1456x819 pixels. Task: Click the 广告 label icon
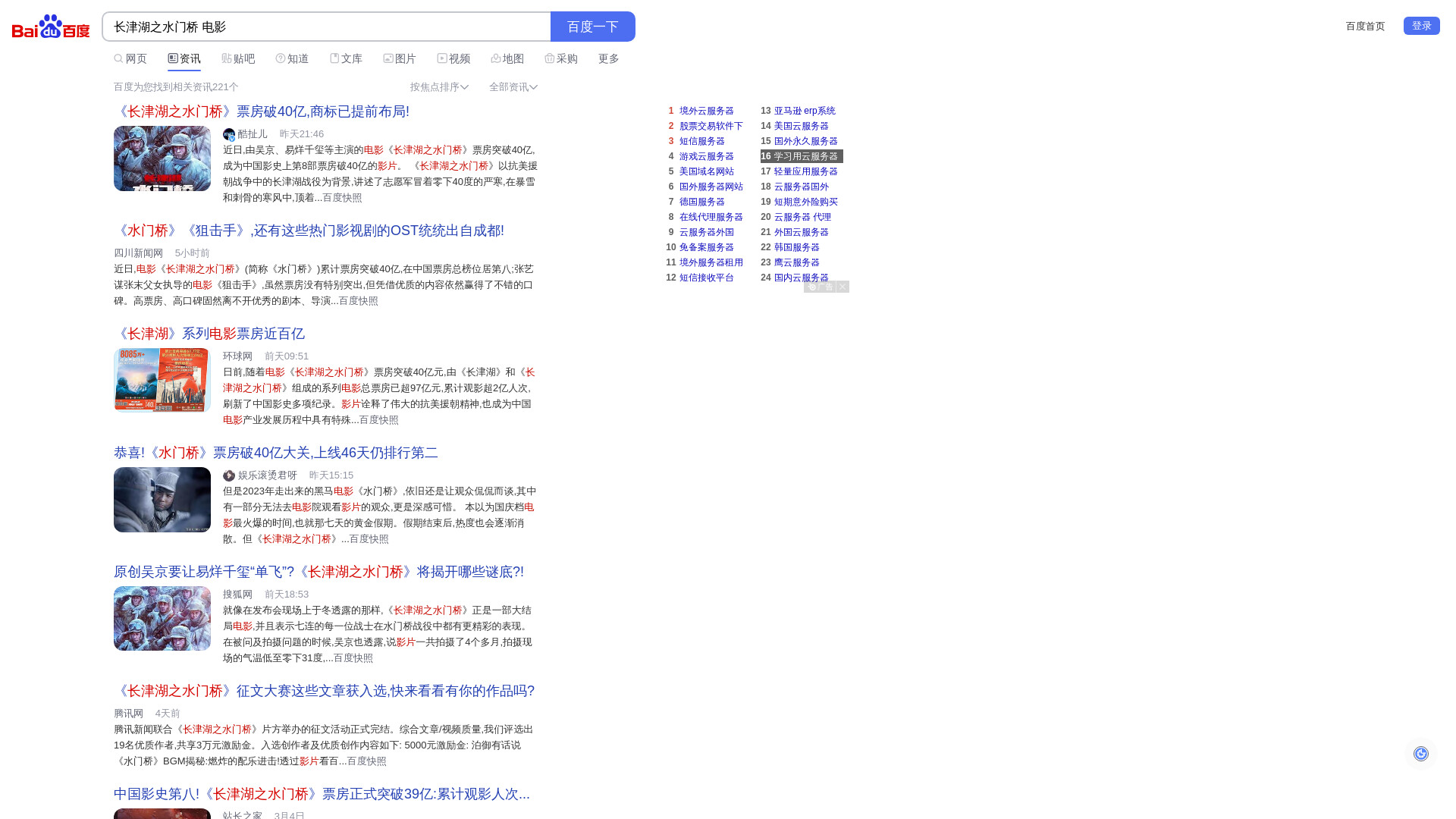pos(821,287)
